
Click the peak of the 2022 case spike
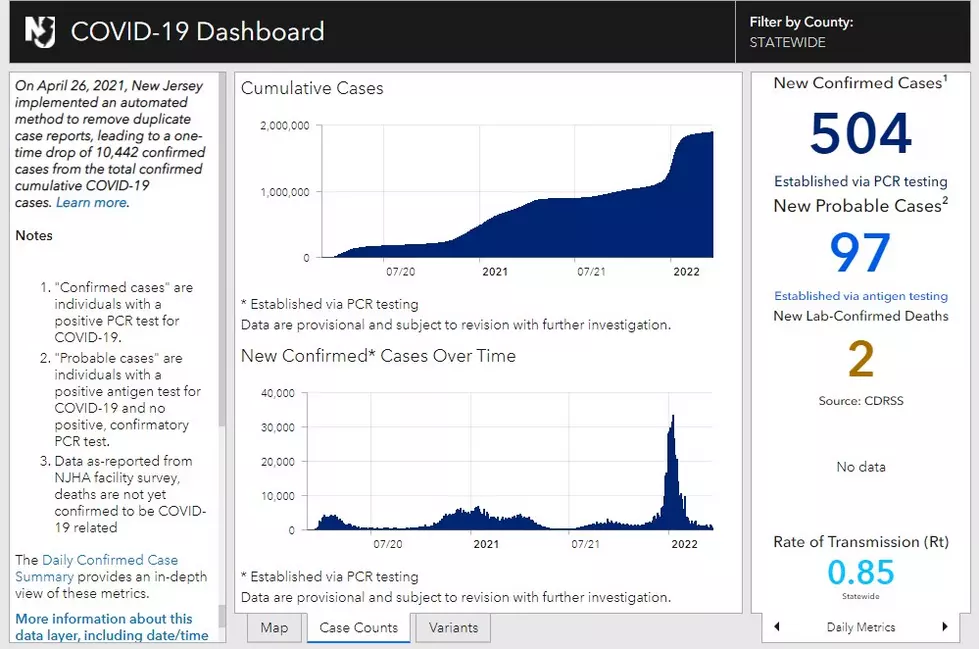tap(672, 417)
